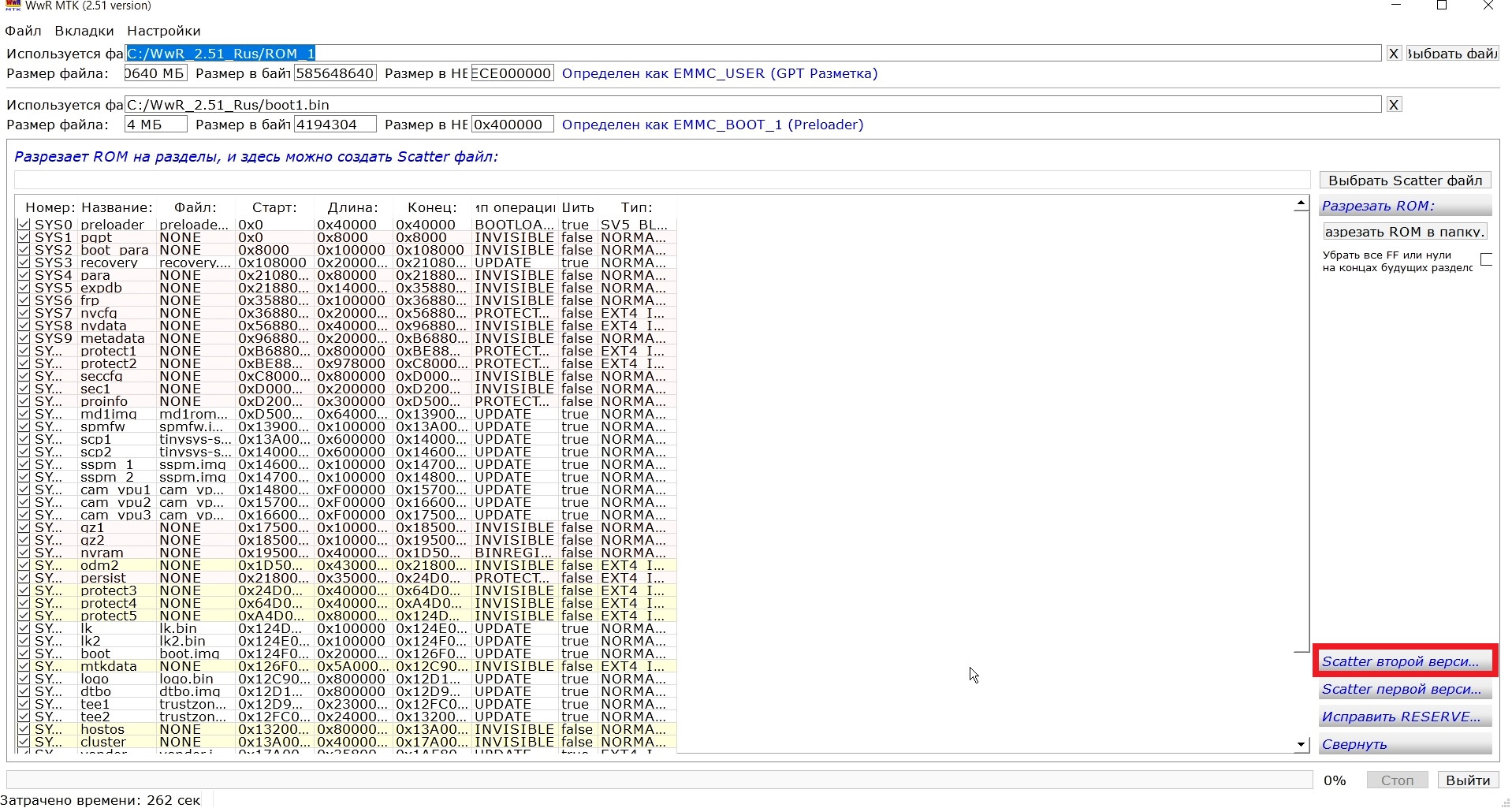1512x808 pixels.
Task: Collapse the panel with Свернуть
Action: tap(1405, 744)
